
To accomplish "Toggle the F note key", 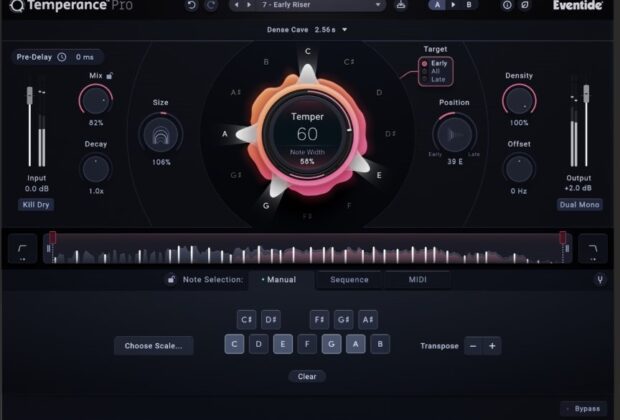I will [x=307, y=344].
